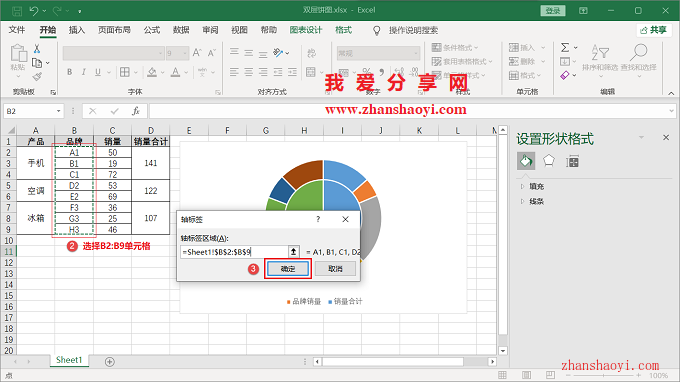Screen dimensions: 680x382
Task: Toggle Italic formatting
Action: (x=84, y=72)
